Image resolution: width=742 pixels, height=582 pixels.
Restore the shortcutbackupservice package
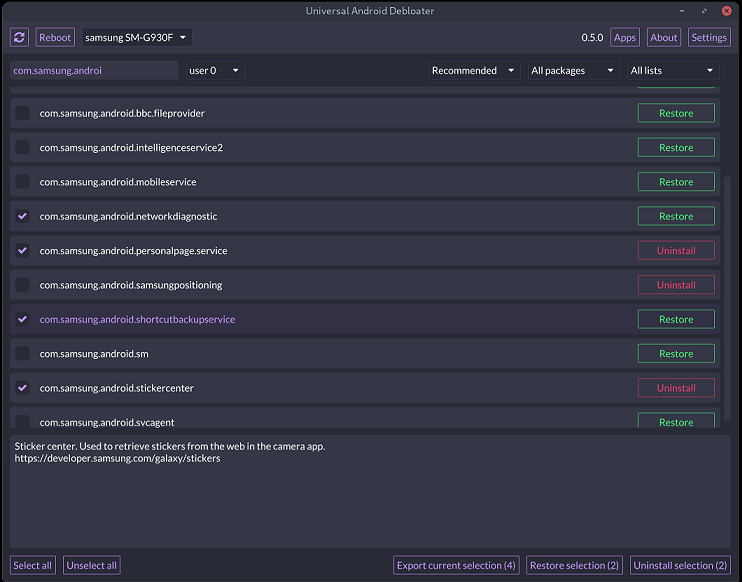tap(676, 319)
